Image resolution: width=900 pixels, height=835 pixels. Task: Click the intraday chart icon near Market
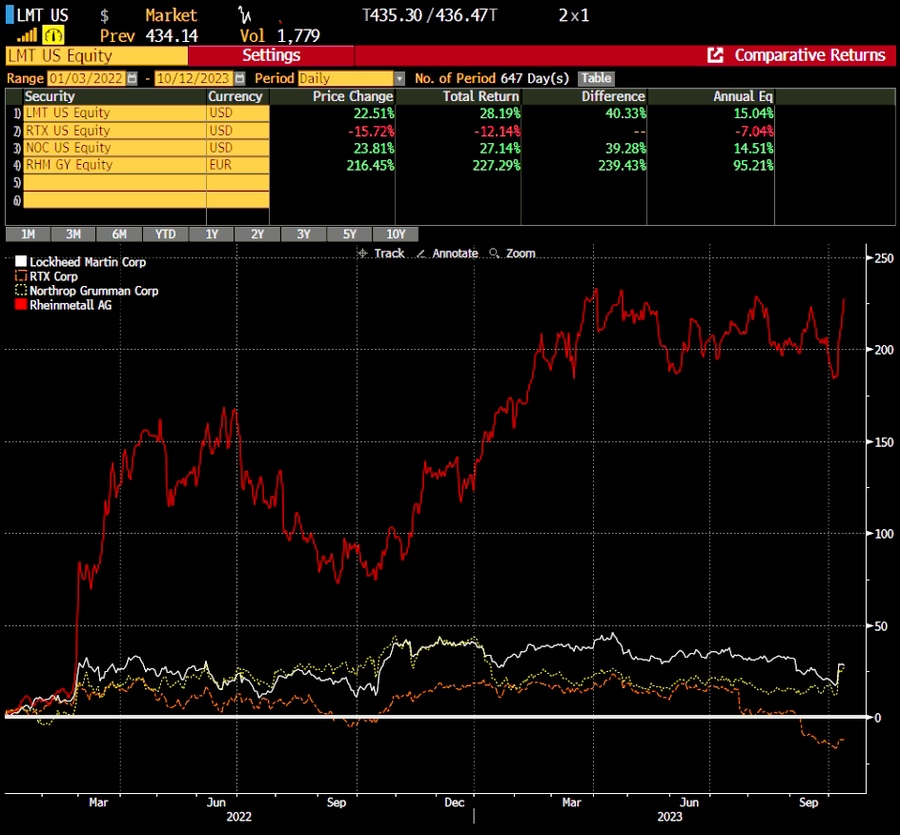click(x=245, y=15)
